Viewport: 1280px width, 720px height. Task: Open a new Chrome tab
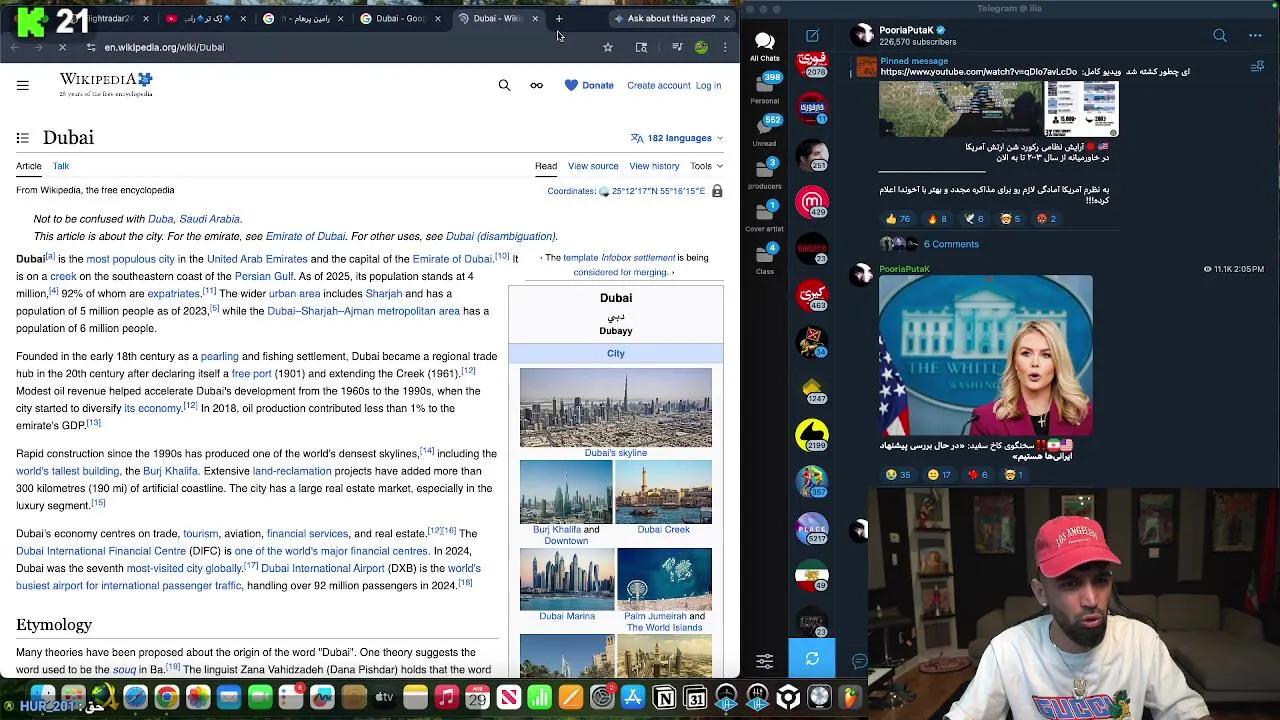coord(559,18)
